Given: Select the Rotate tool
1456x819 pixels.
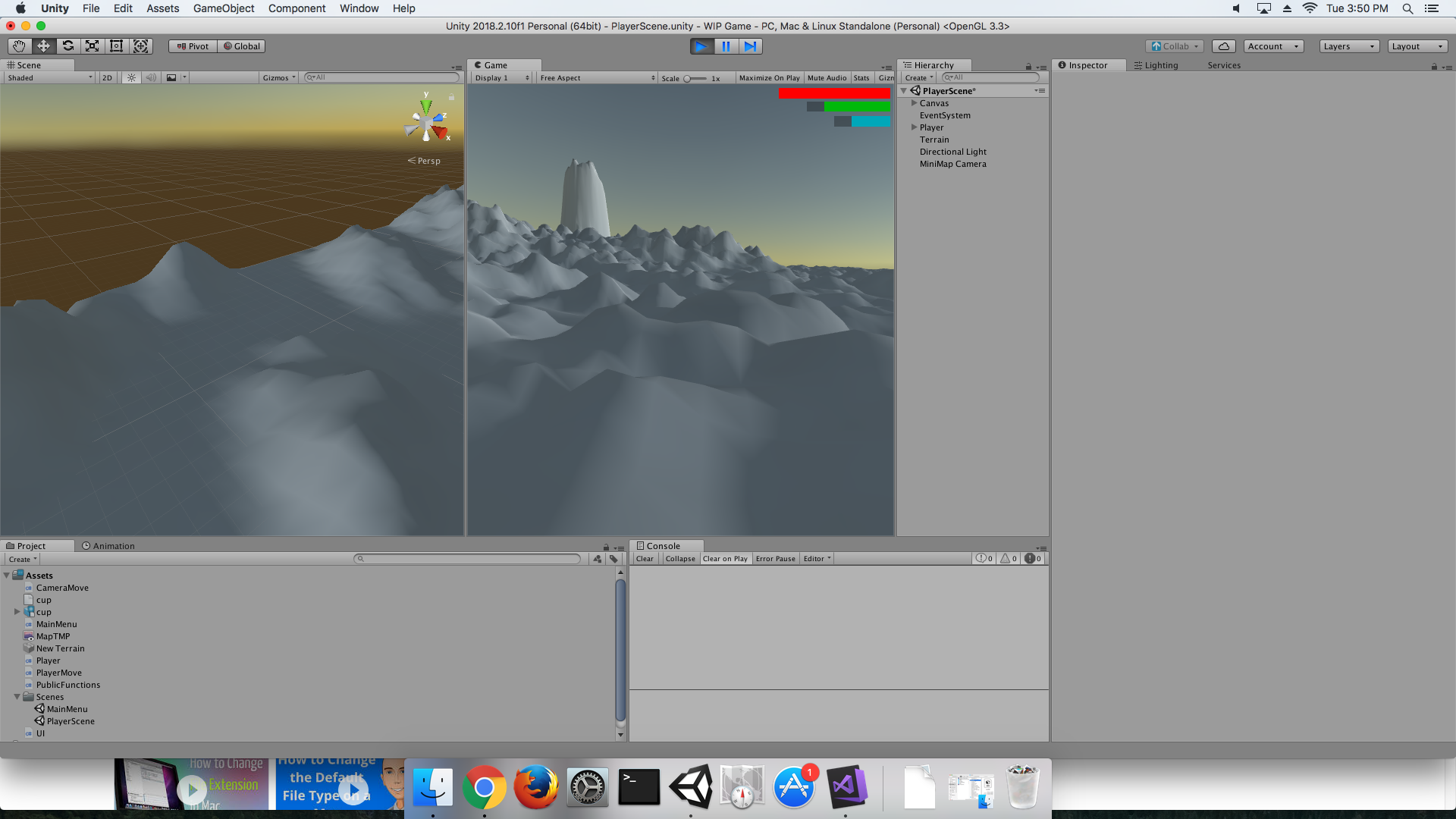Looking at the screenshot, I should [67, 46].
